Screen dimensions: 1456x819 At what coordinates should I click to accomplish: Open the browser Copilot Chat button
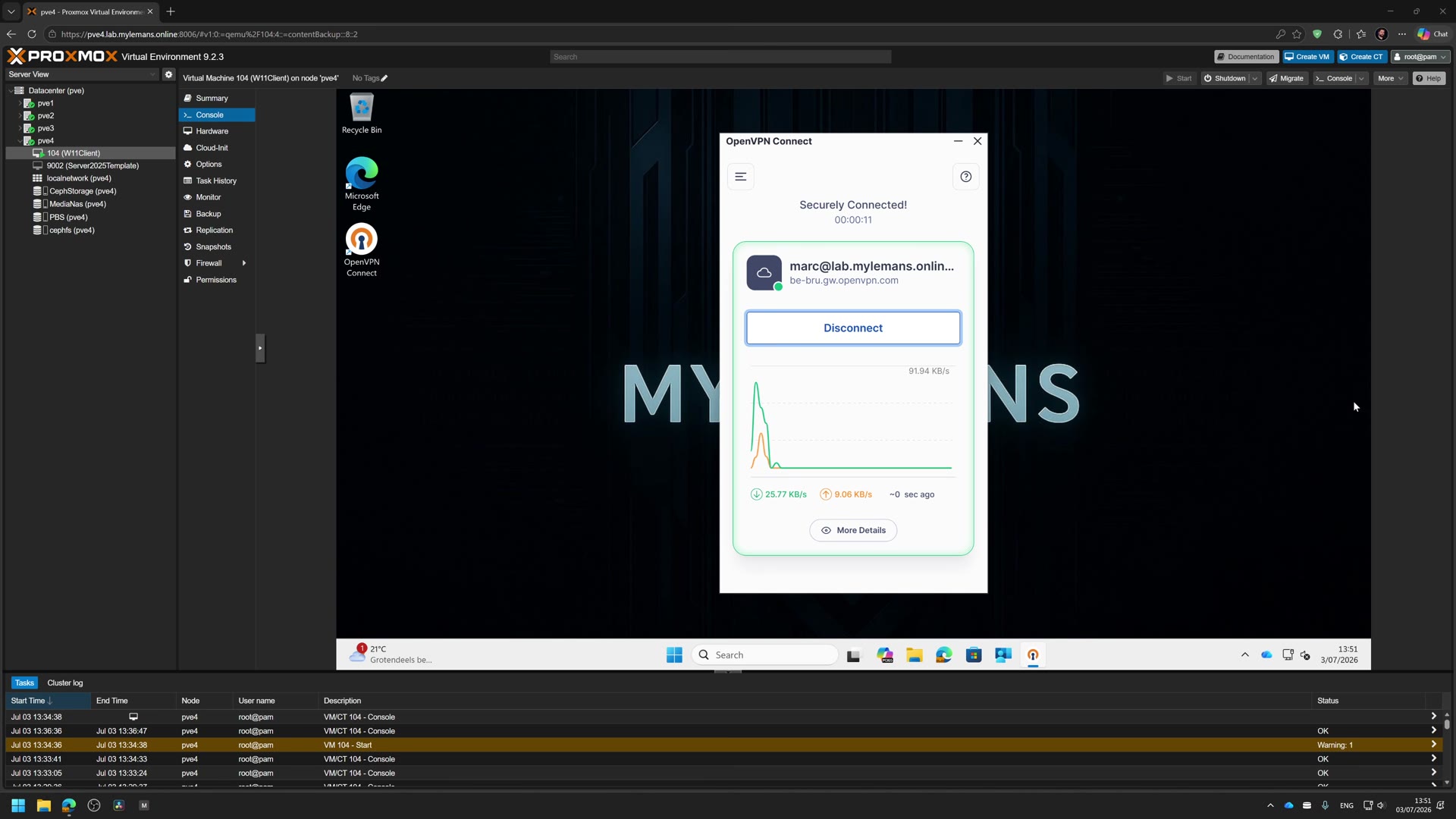[x=1433, y=34]
